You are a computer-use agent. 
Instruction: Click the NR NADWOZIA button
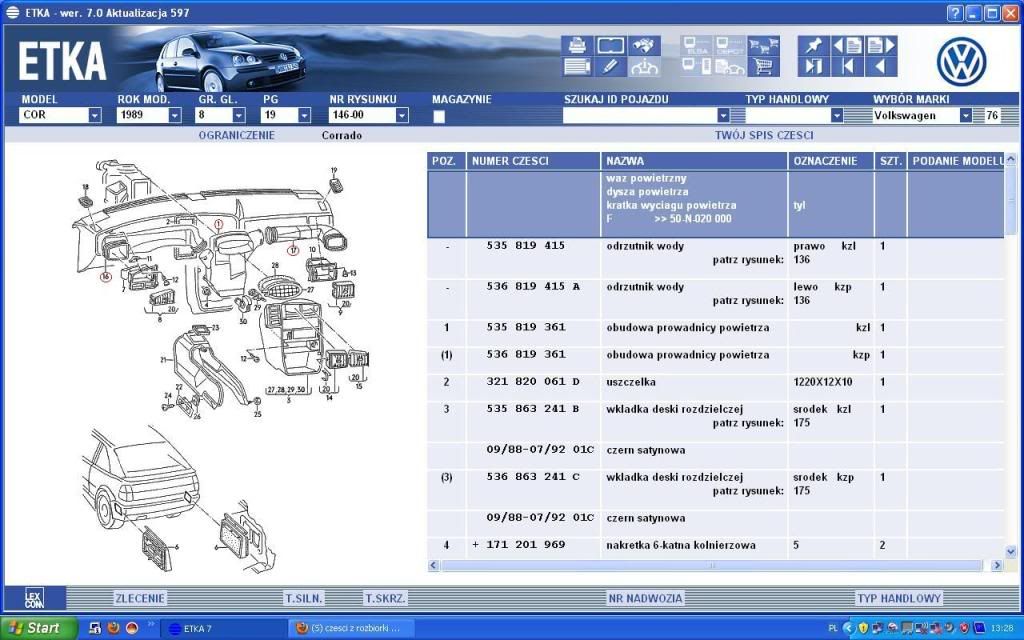[x=645, y=598]
